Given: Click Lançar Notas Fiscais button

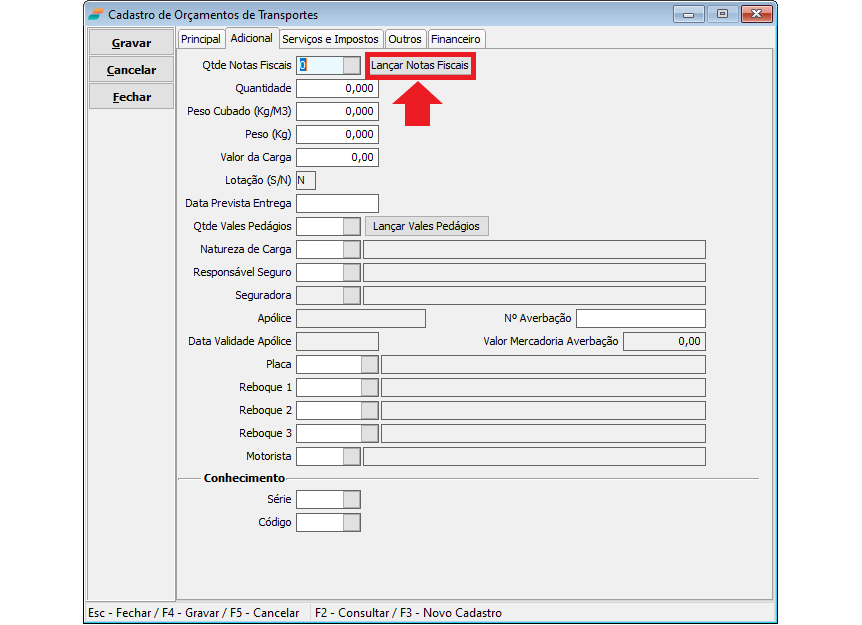Looking at the screenshot, I should (420, 66).
